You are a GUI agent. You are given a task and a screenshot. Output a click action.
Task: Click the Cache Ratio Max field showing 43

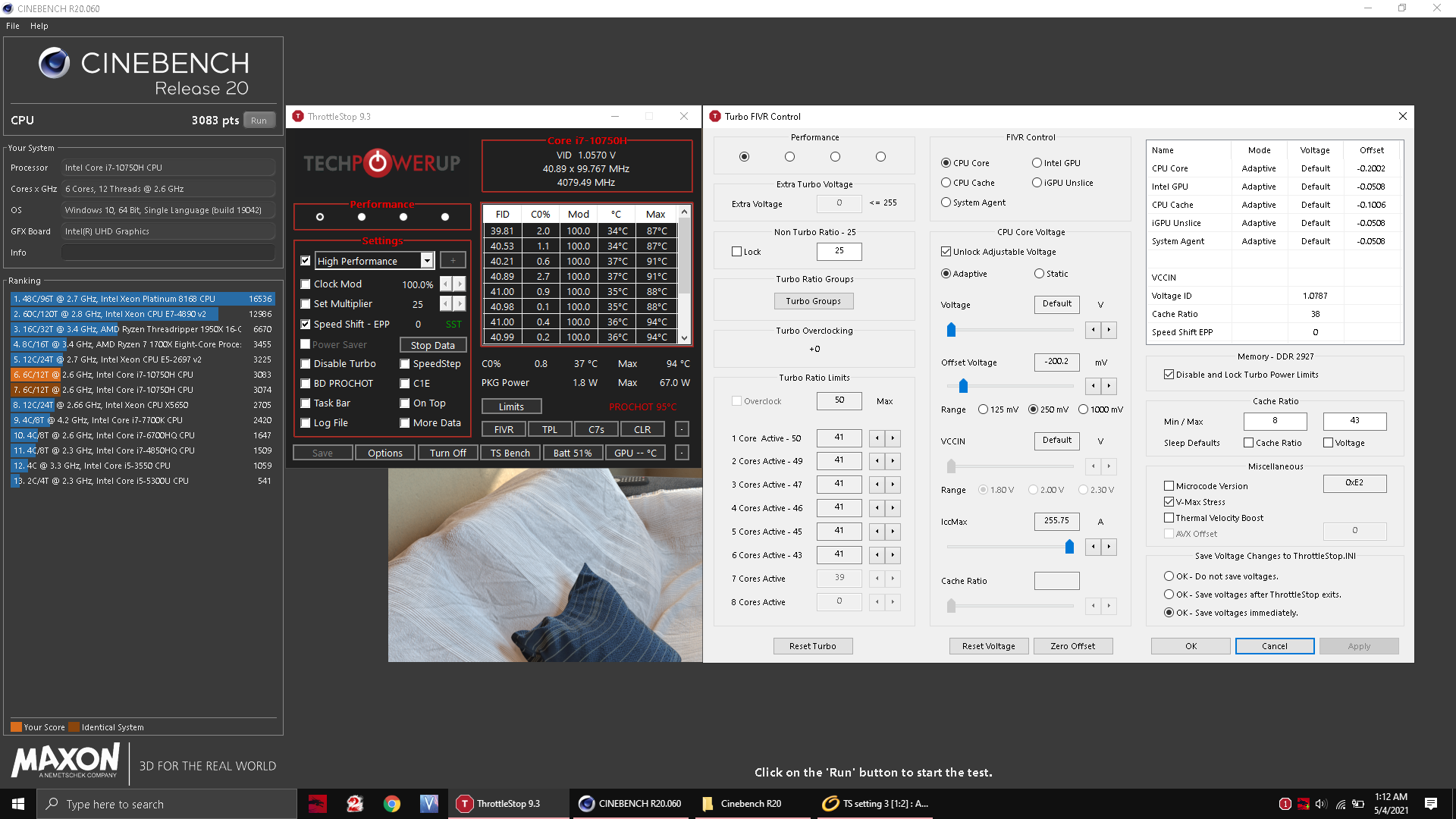click(x=1354, y=421)
